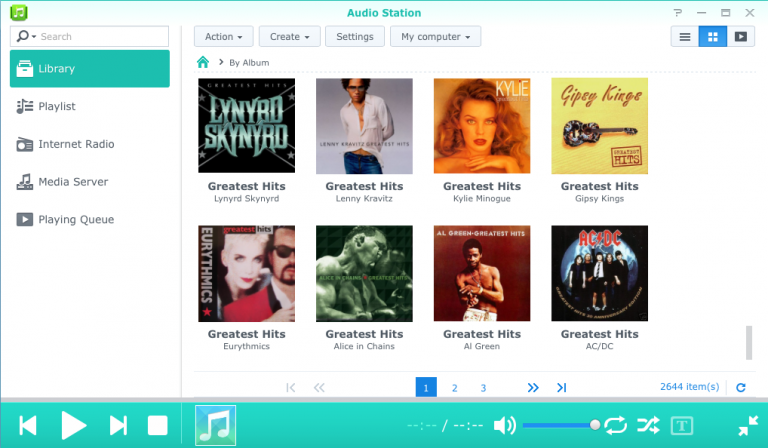Open the Eurythmics album cover
The image size is (768, 448).
[x=246, y=273]
